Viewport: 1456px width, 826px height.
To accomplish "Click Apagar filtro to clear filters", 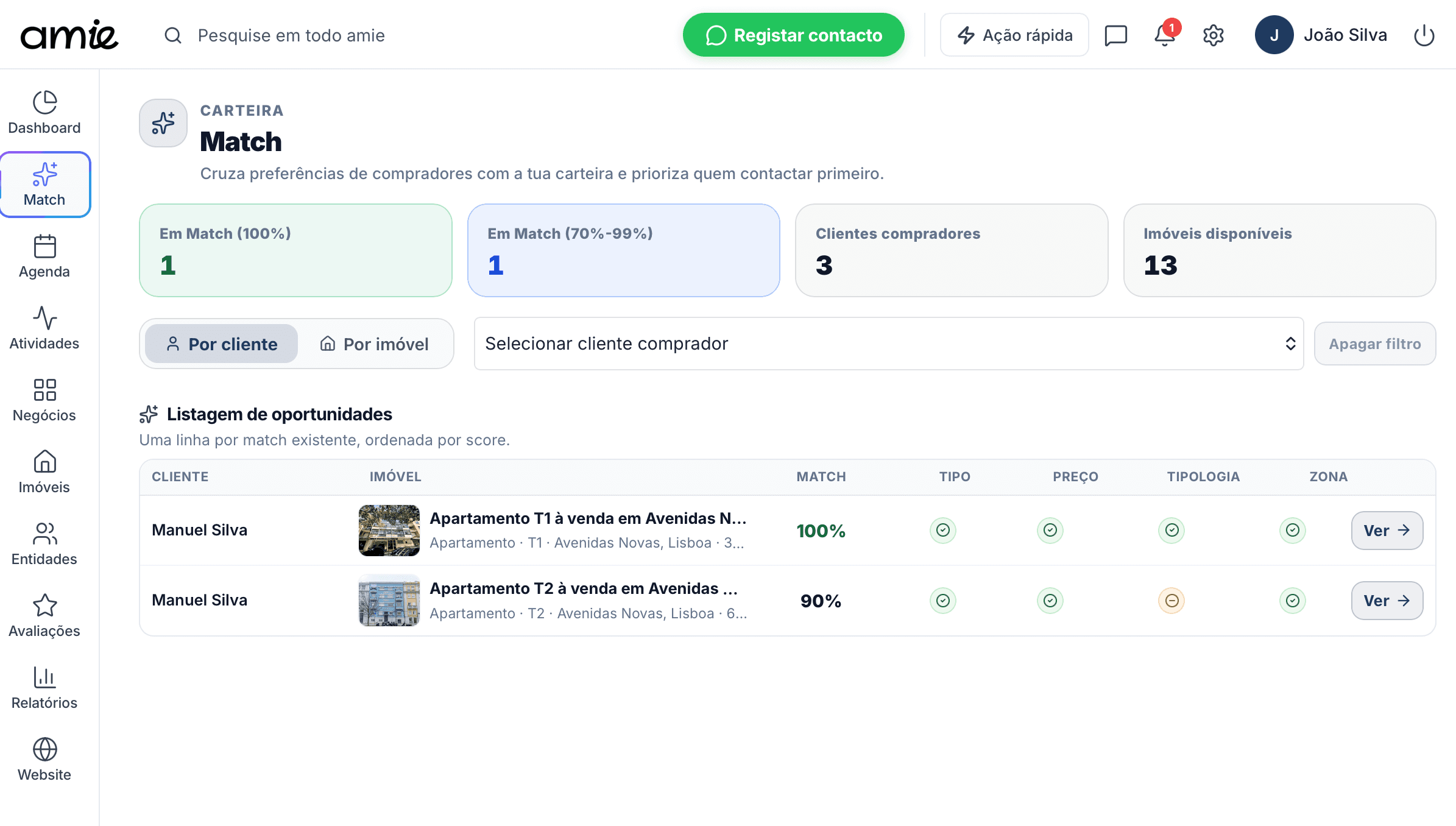I will 1374,344.
